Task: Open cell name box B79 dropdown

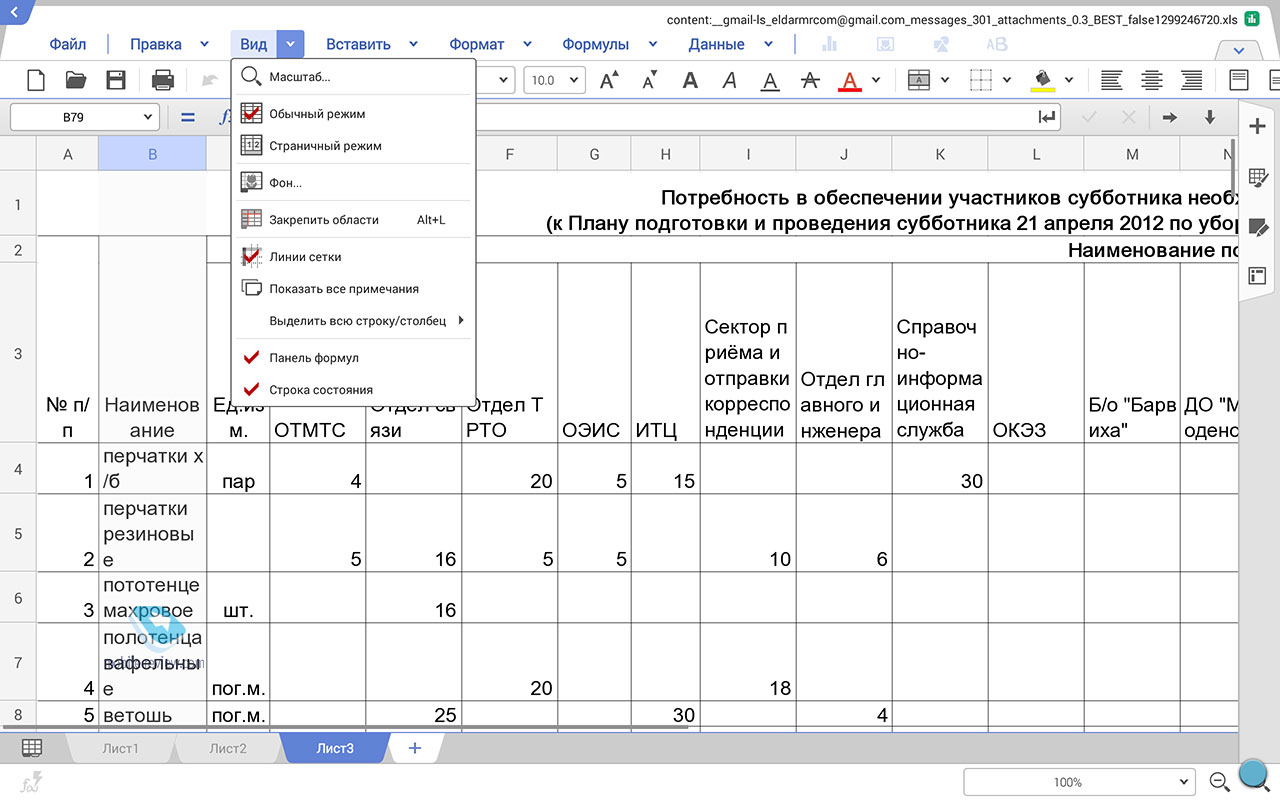Action: [147, 117]
